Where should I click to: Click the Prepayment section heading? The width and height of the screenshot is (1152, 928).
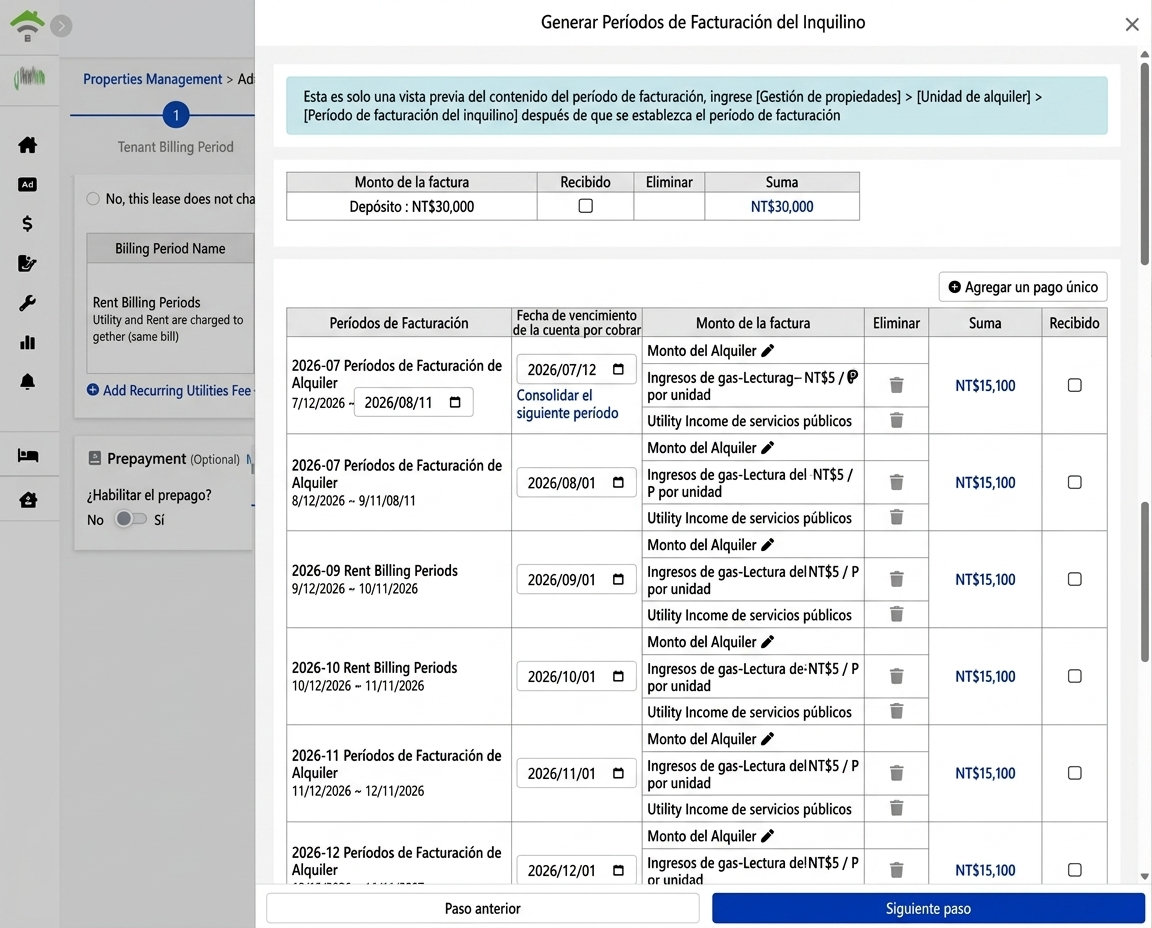[146, 458]
